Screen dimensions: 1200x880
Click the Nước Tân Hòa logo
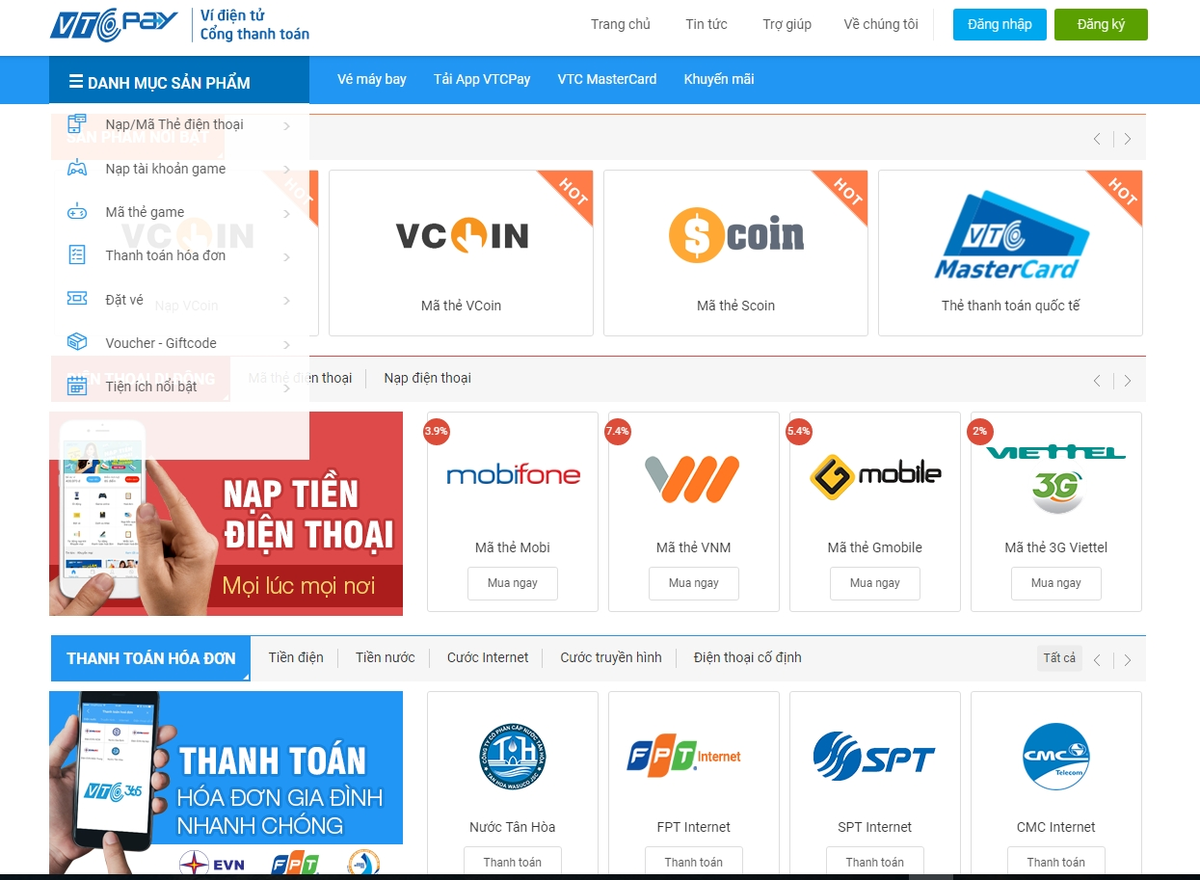(x=512, y=756)
